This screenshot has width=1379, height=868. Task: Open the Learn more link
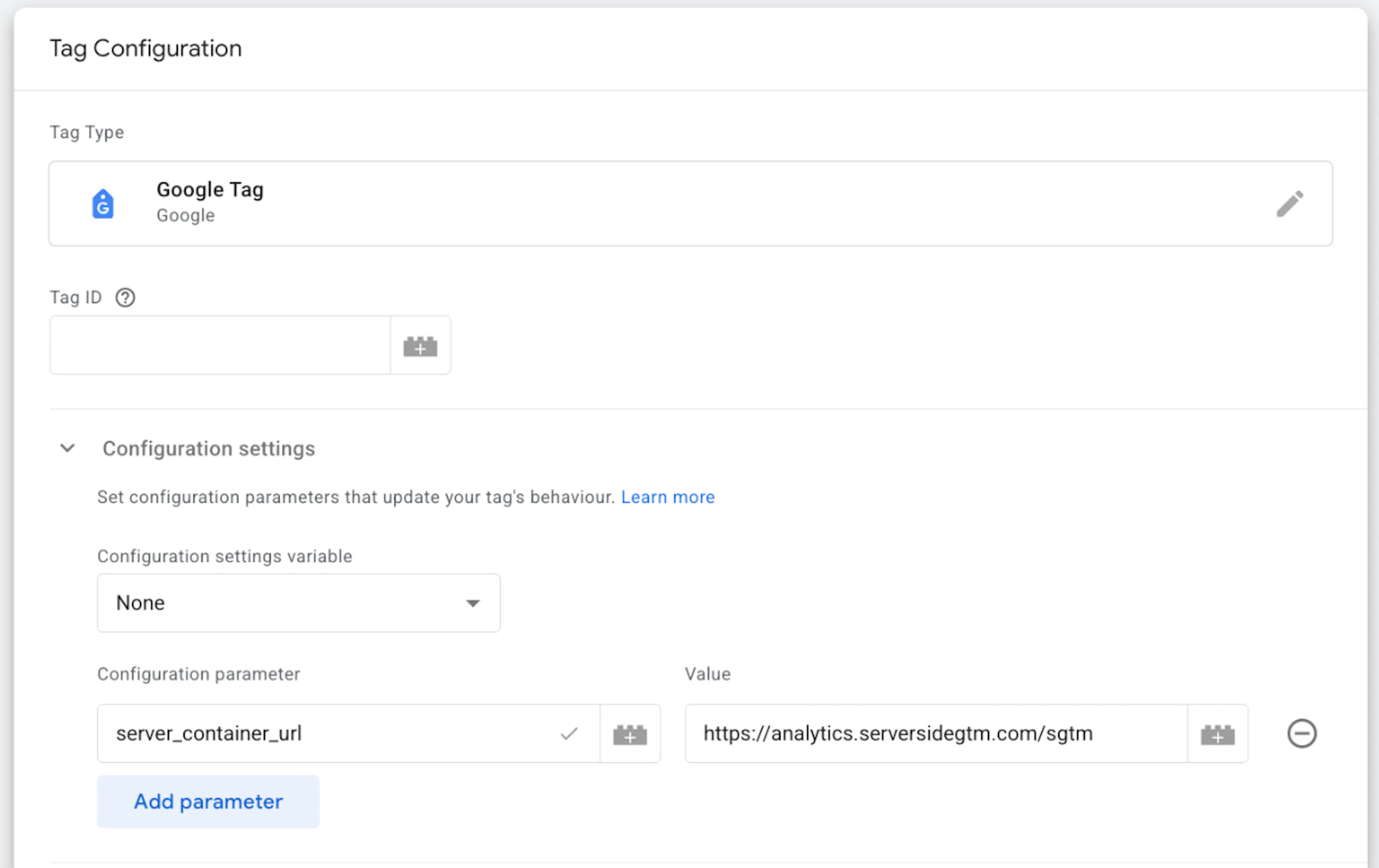pyautogui.click(x=668, y=497)
